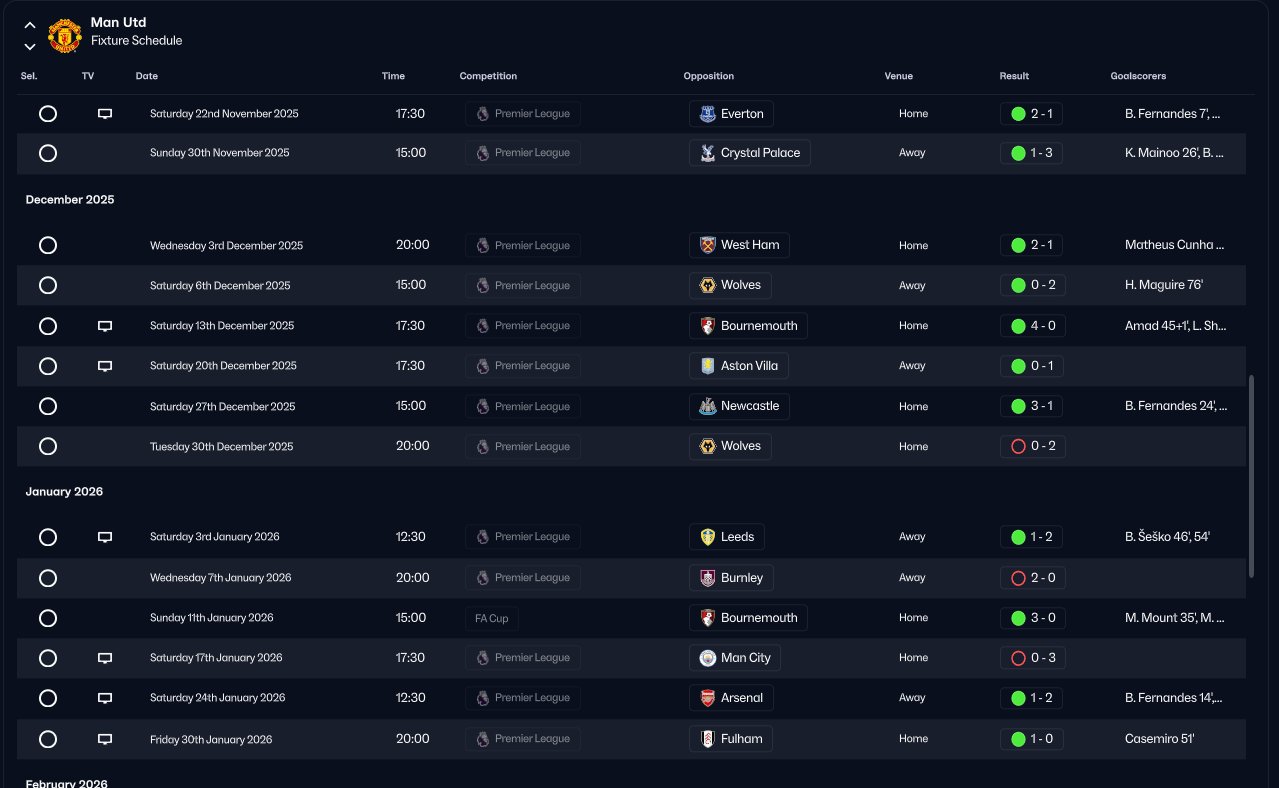Image resolution: width=1279 pixels, height=788 pixels.
Task: Sort by the Result column header
Action: tap(1014, 76)
